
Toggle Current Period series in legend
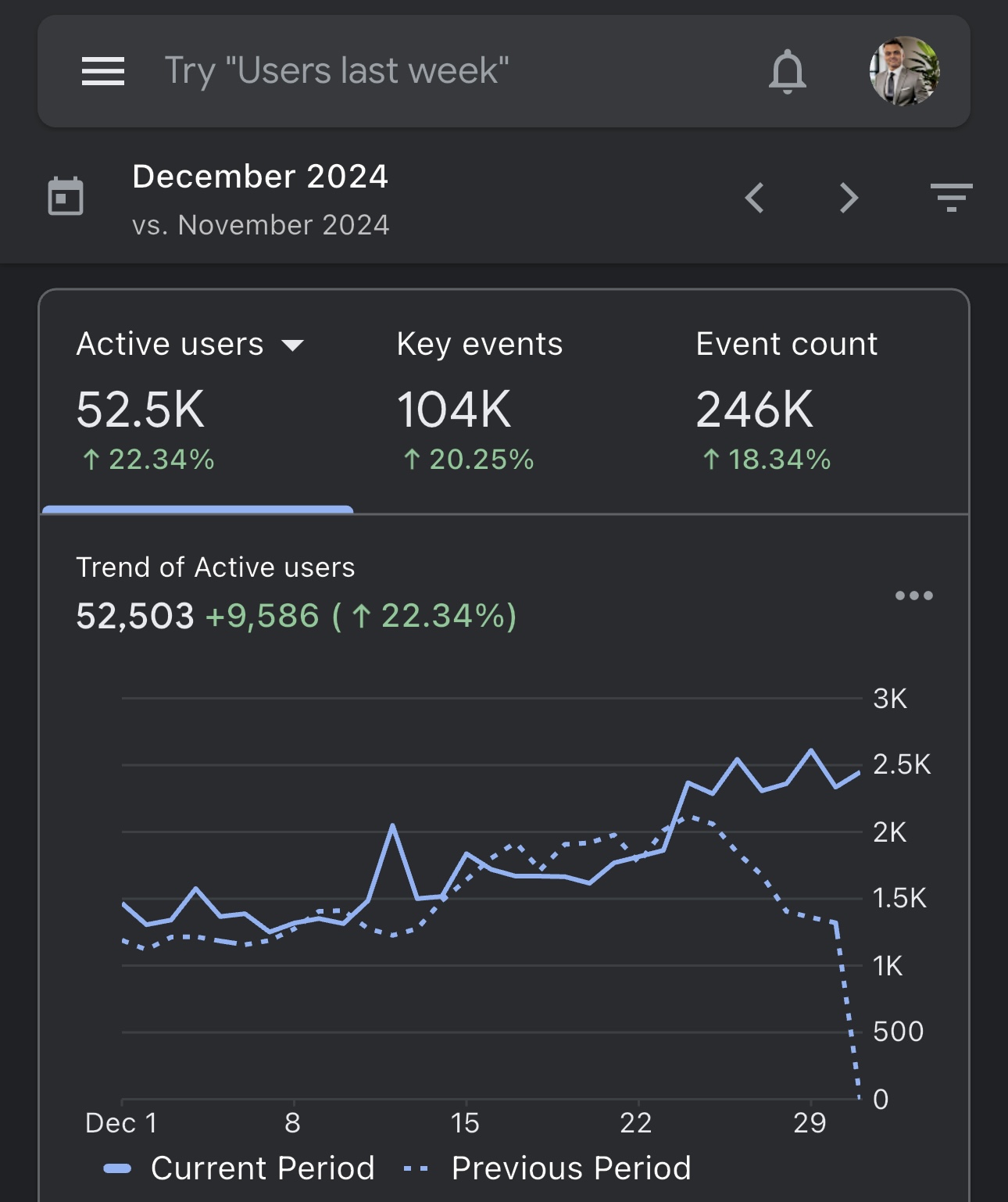coord(263,1168)
